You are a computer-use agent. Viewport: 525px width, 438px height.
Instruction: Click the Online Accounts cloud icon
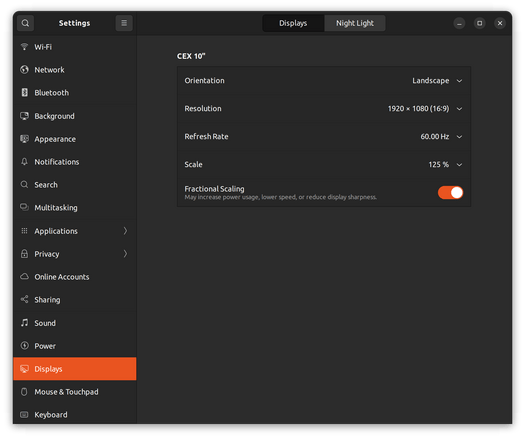[24, 277]
